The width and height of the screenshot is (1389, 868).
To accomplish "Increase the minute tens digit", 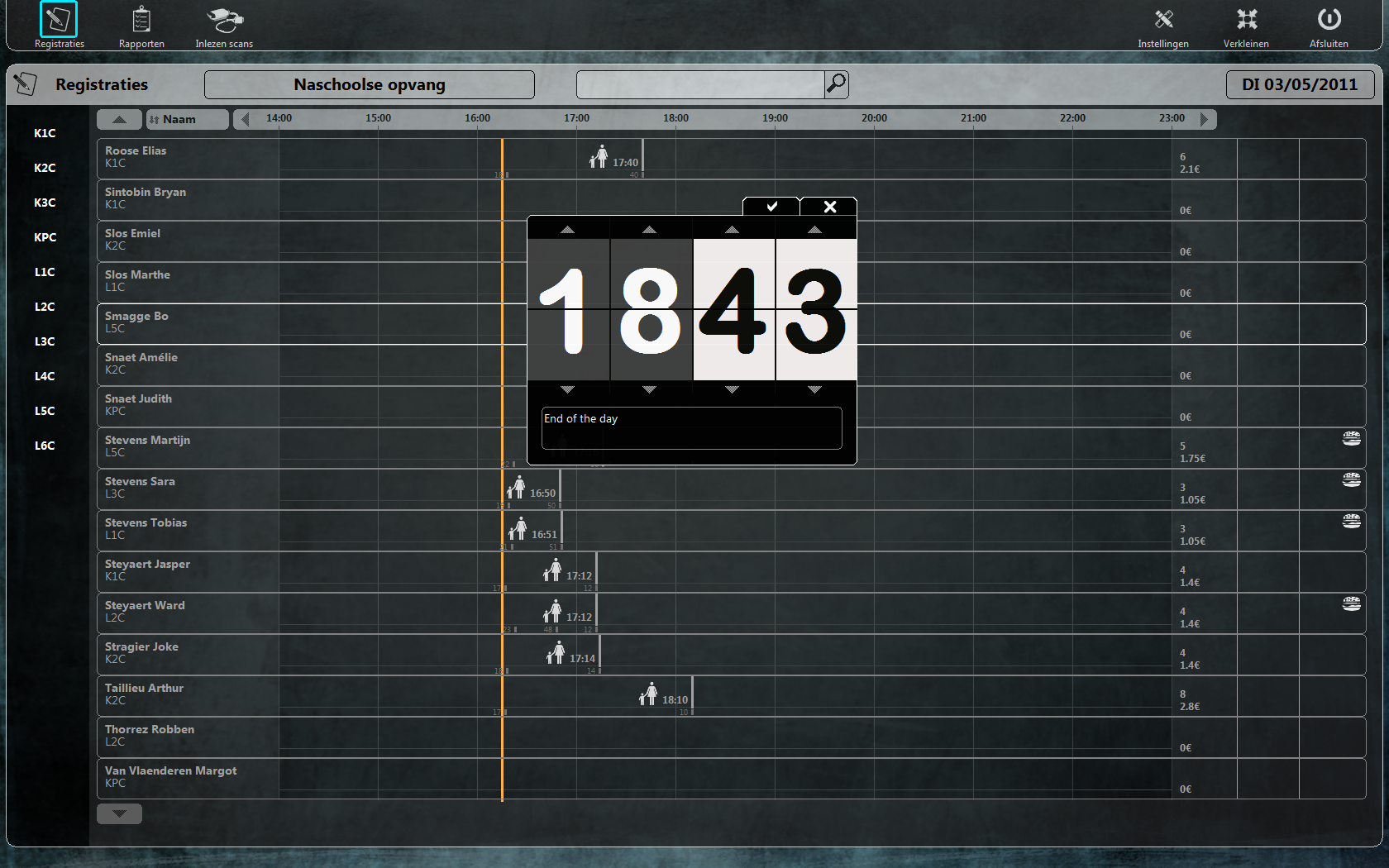I will click(x=732, y=229).
